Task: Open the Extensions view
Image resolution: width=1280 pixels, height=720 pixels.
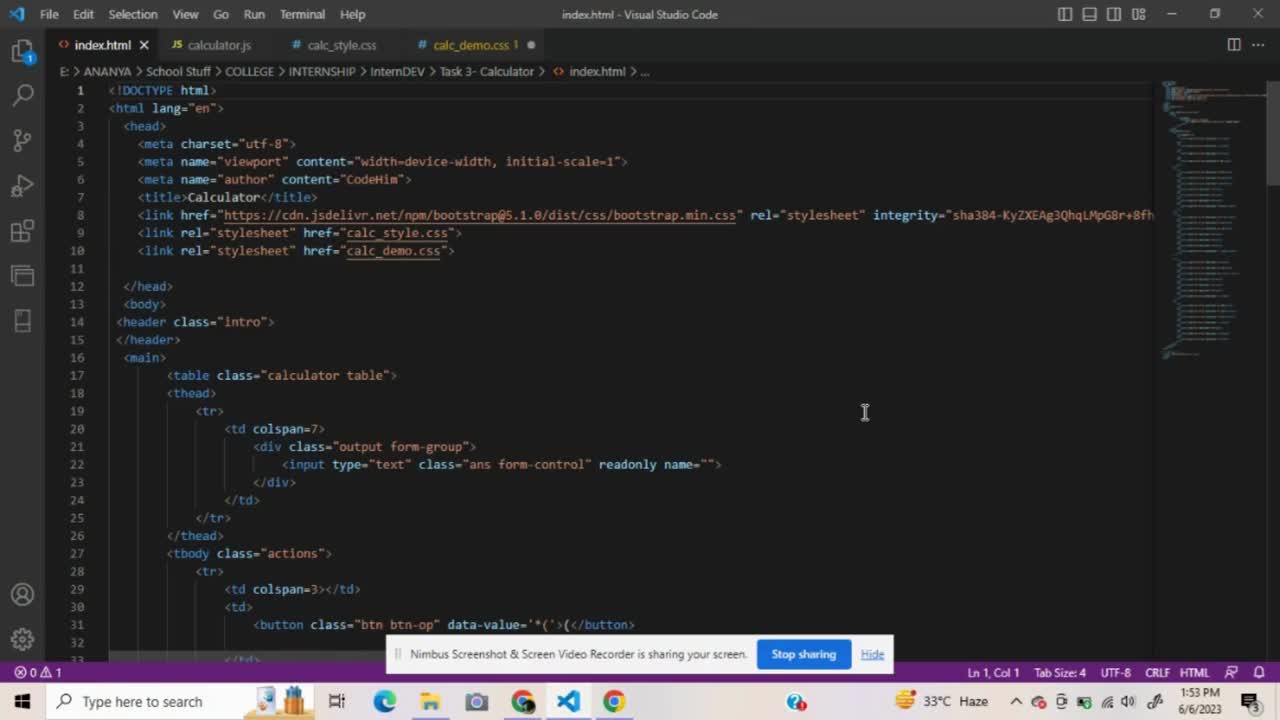Action: tap(22, 231)
